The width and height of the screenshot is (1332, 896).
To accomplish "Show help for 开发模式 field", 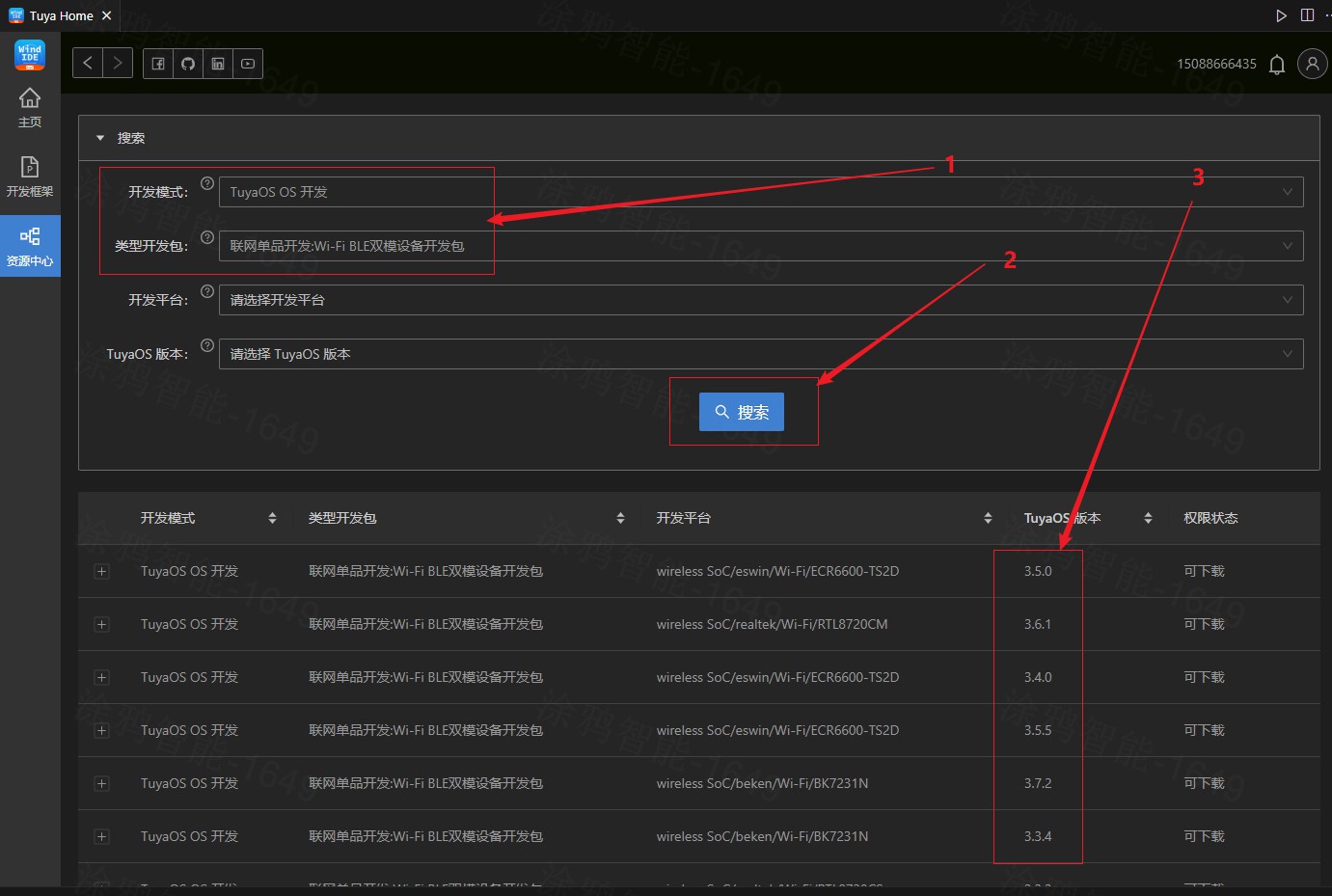I will point(207,183).
